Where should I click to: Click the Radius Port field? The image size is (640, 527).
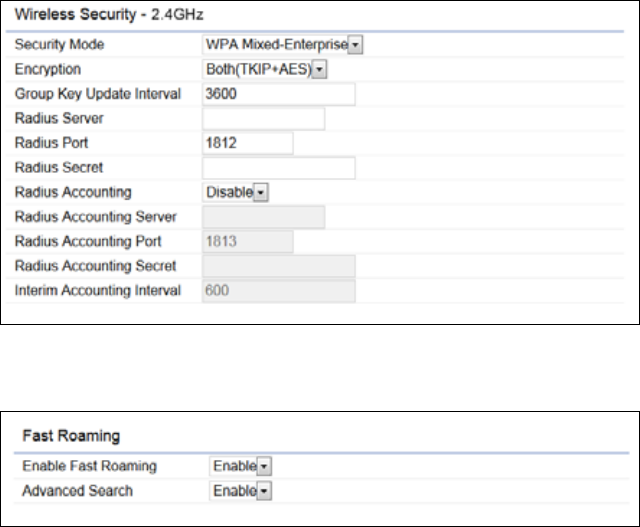(248, 143)
